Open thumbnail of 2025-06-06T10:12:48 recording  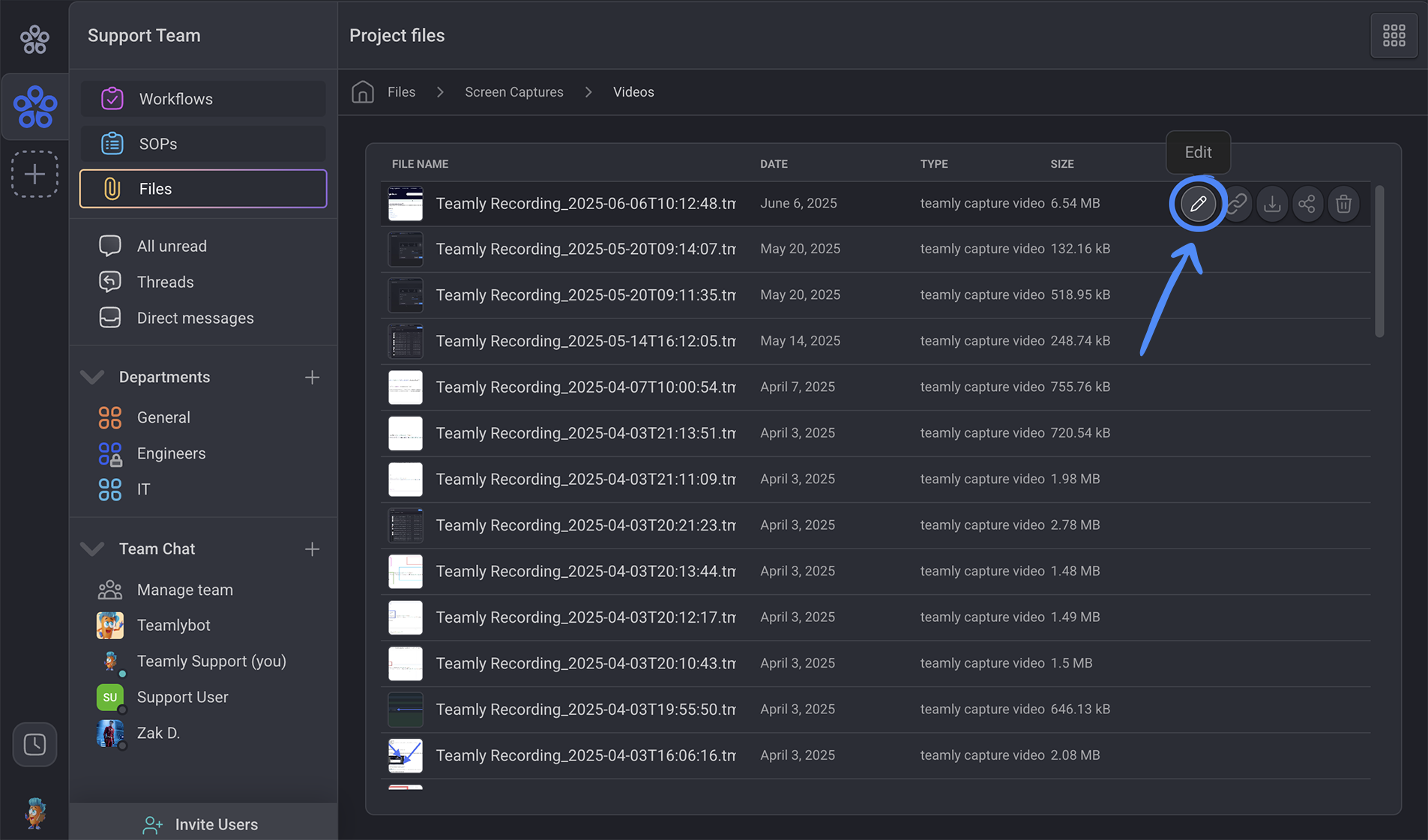pos(406,203)
